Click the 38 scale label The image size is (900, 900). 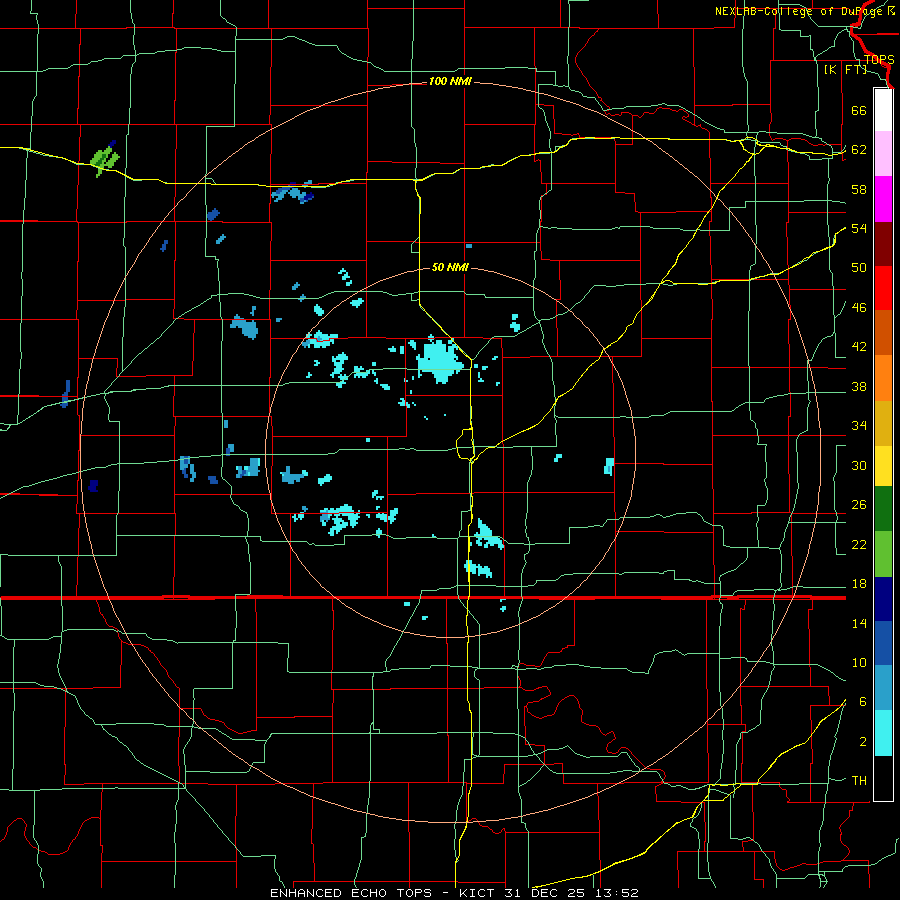(859, 386)
